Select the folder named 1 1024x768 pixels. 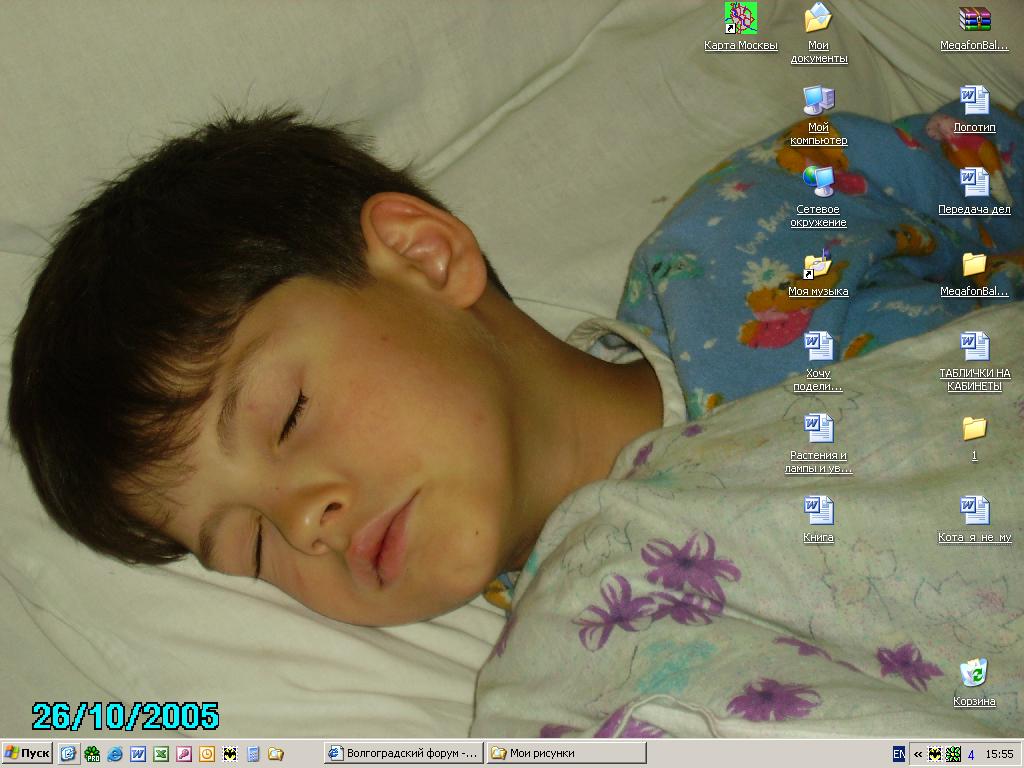pos(974,428)
